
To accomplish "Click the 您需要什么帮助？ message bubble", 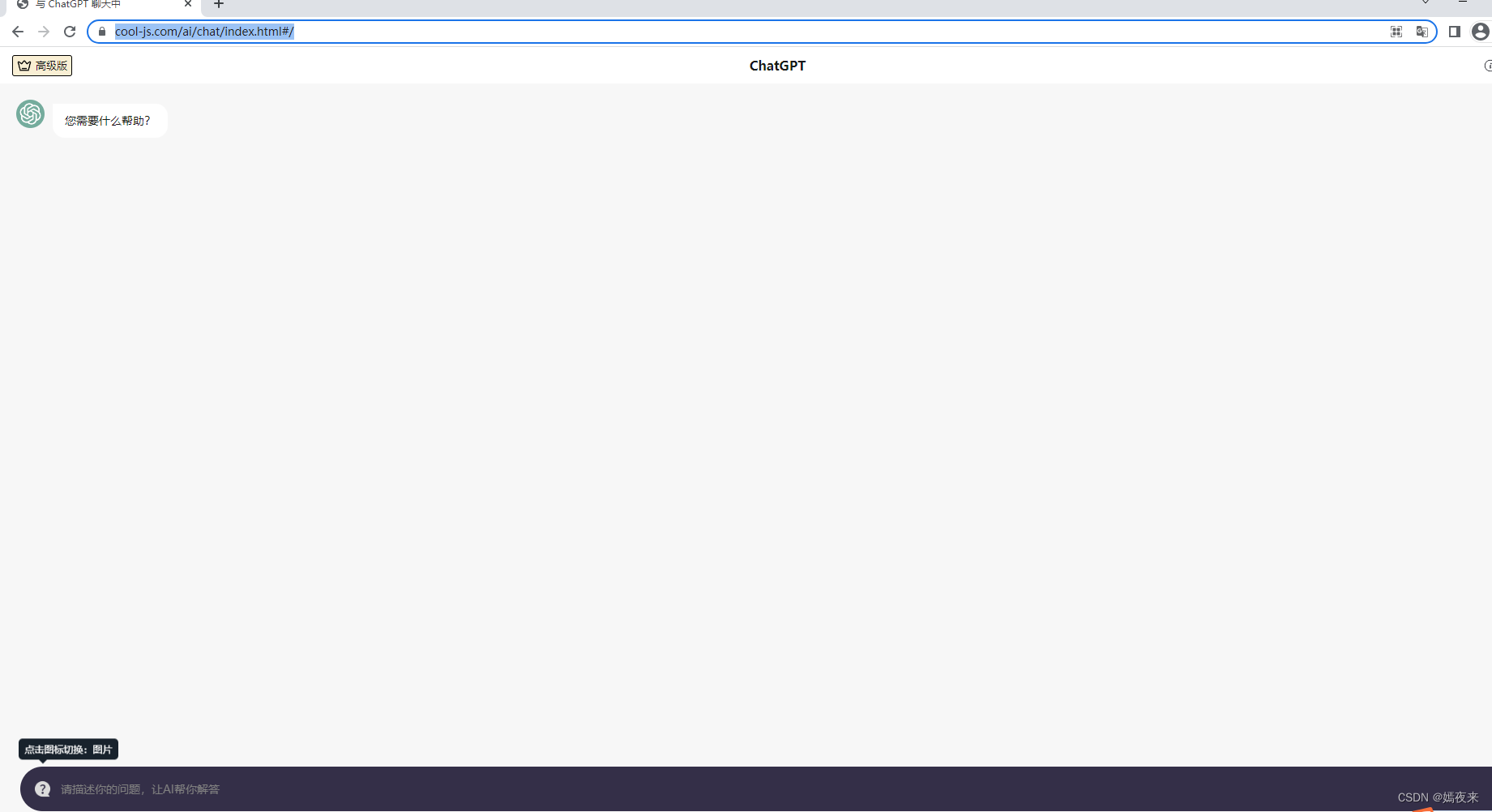I will click(x=110, y=121).
